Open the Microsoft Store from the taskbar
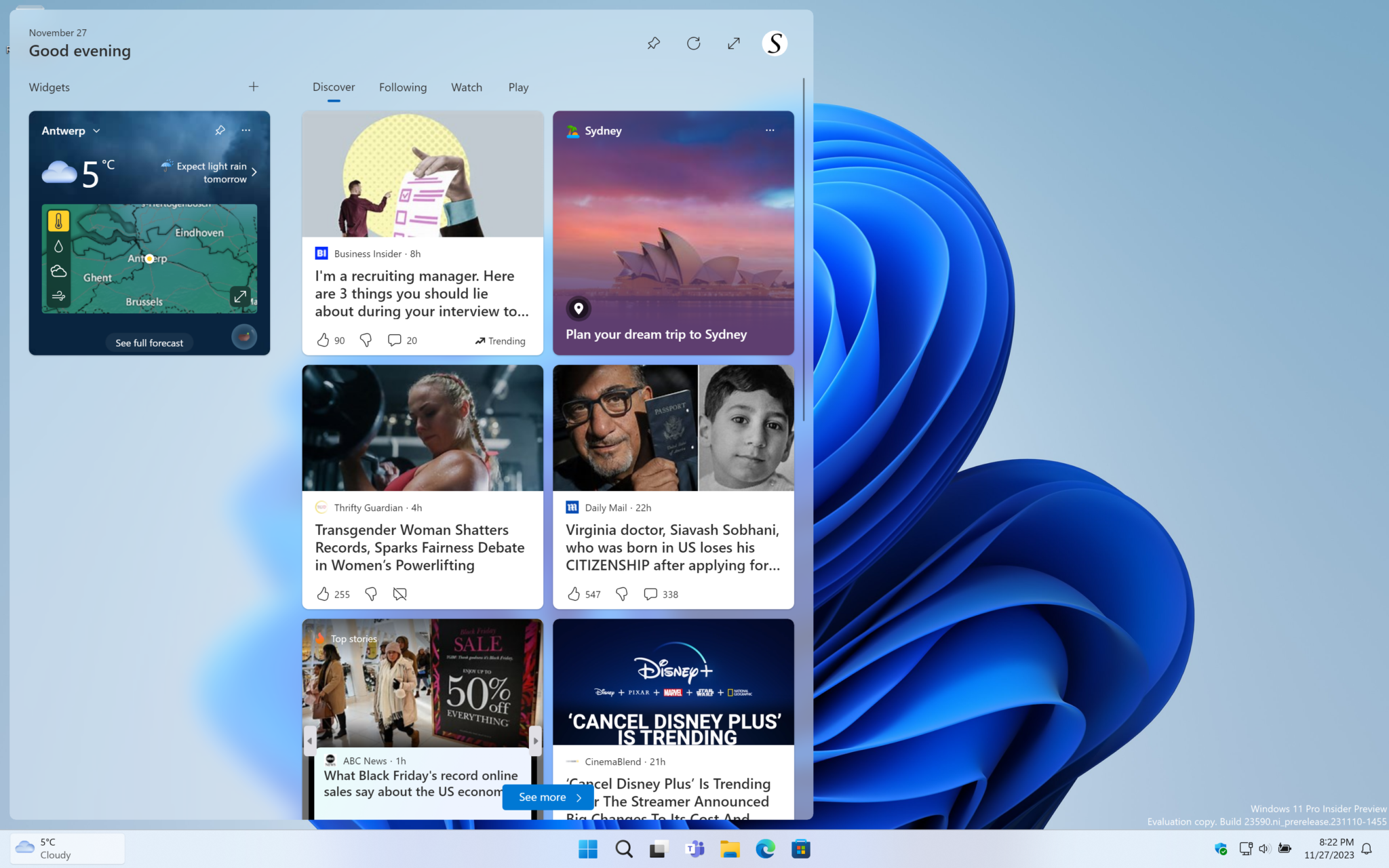 click(x=801, y=848)
